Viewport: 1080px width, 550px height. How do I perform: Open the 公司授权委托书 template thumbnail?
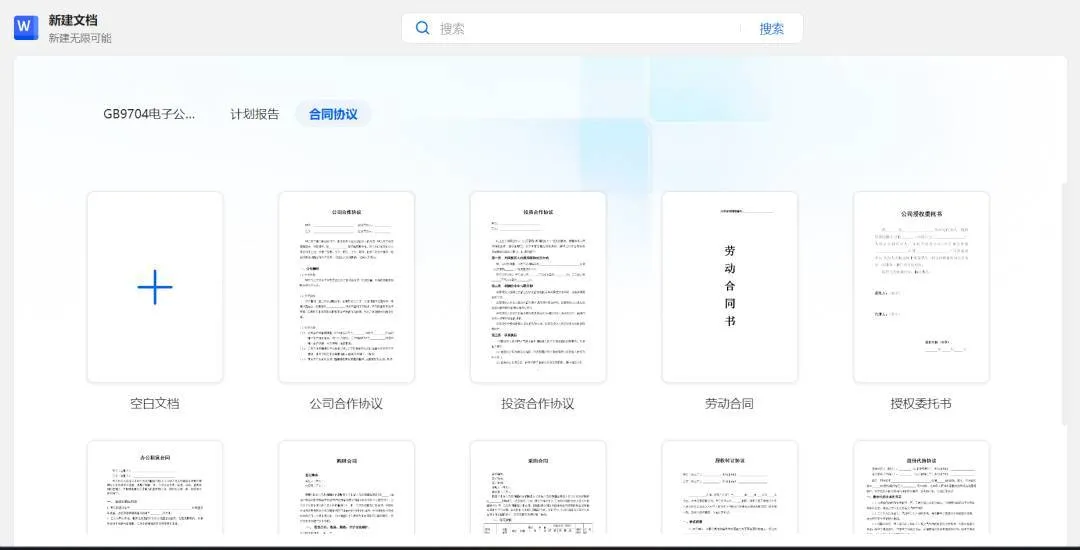pyautogui.click(x=921, y=287)
